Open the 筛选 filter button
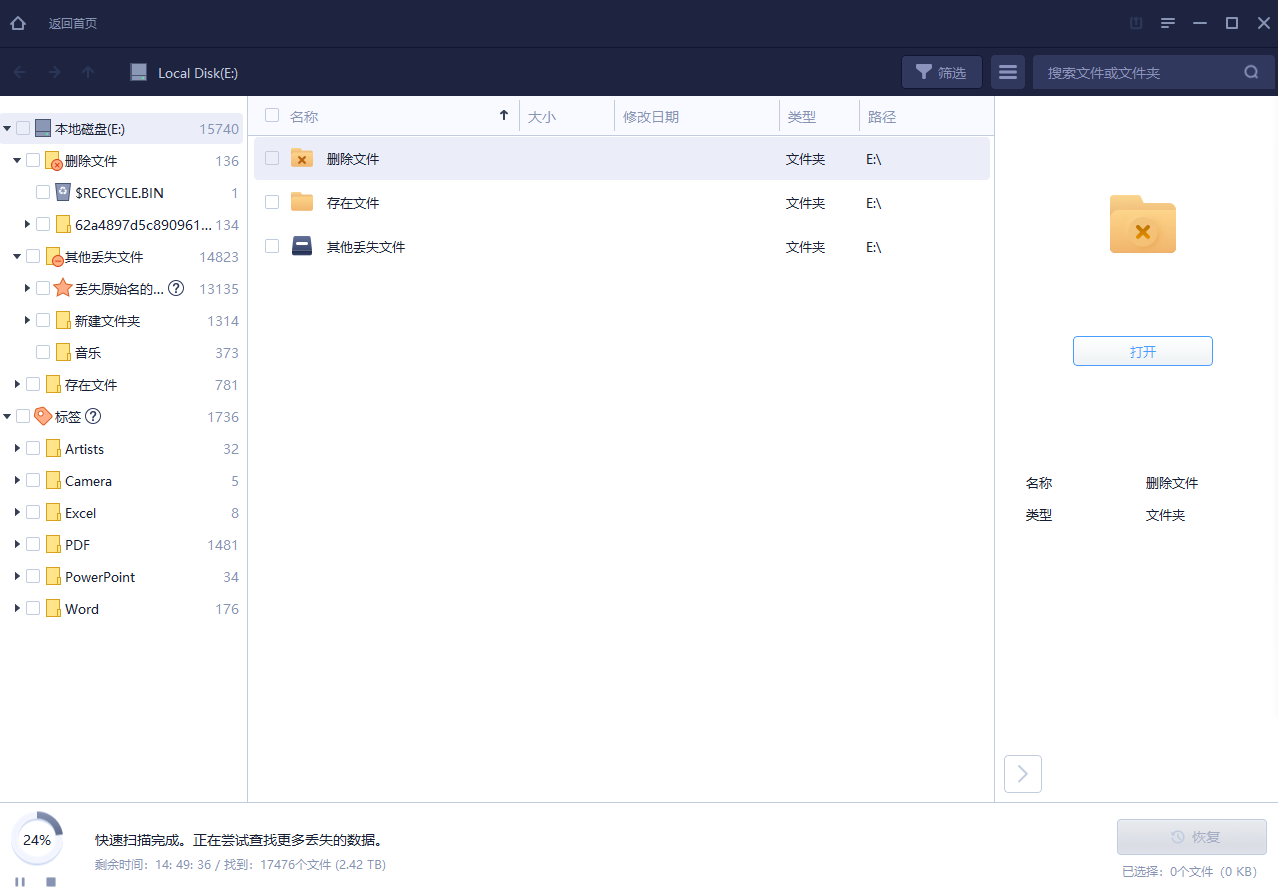The image size is (1278, 892). pos(942,72)
